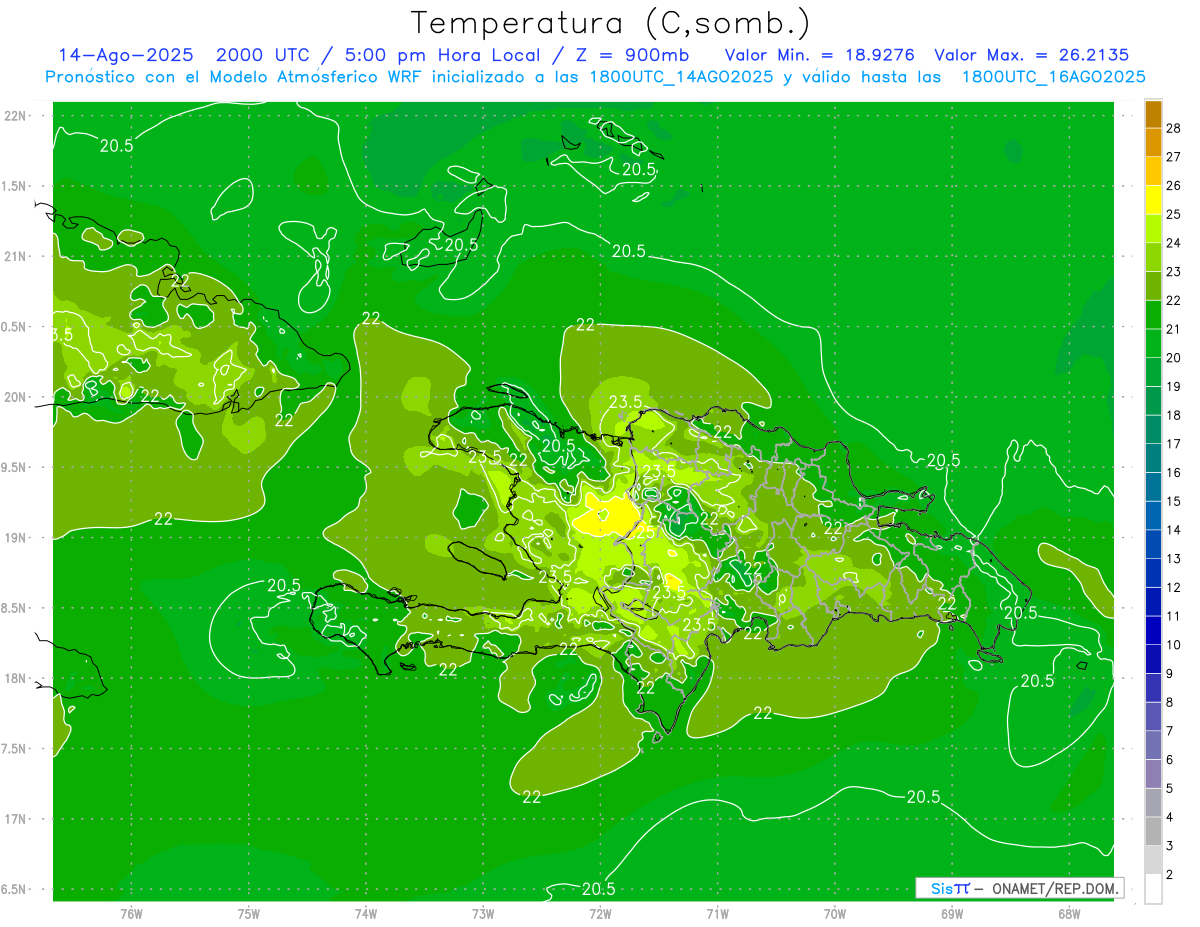The width and height of the screenshot is (1200, 927).
Task: Click the "76W" longitude axis label
Action: click(131, 913)
